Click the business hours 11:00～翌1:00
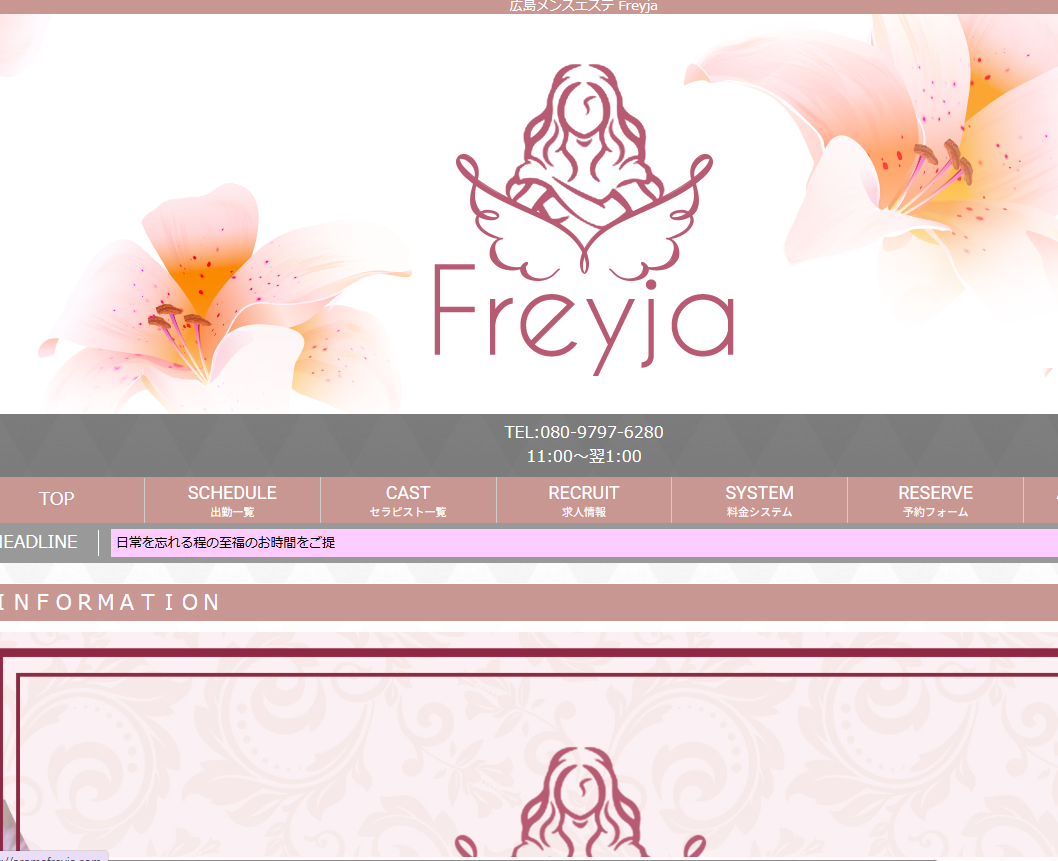1058x861 pixels. 584,456
